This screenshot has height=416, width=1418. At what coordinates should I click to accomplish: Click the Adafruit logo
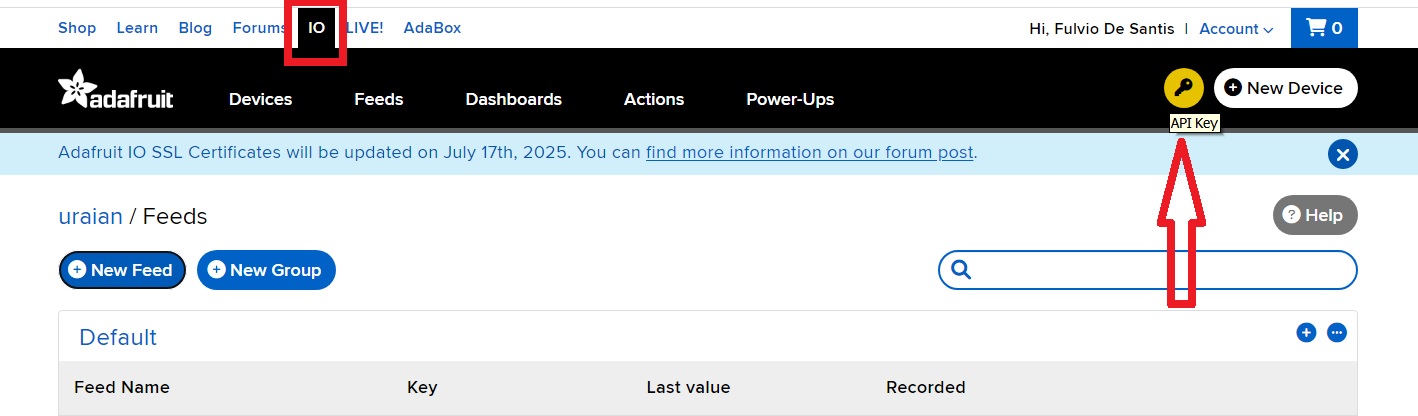116,90
